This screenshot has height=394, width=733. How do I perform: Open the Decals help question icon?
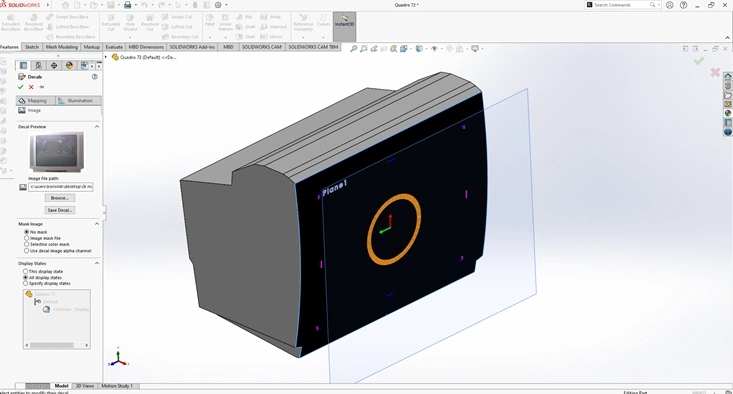click(x=94, y=77)
